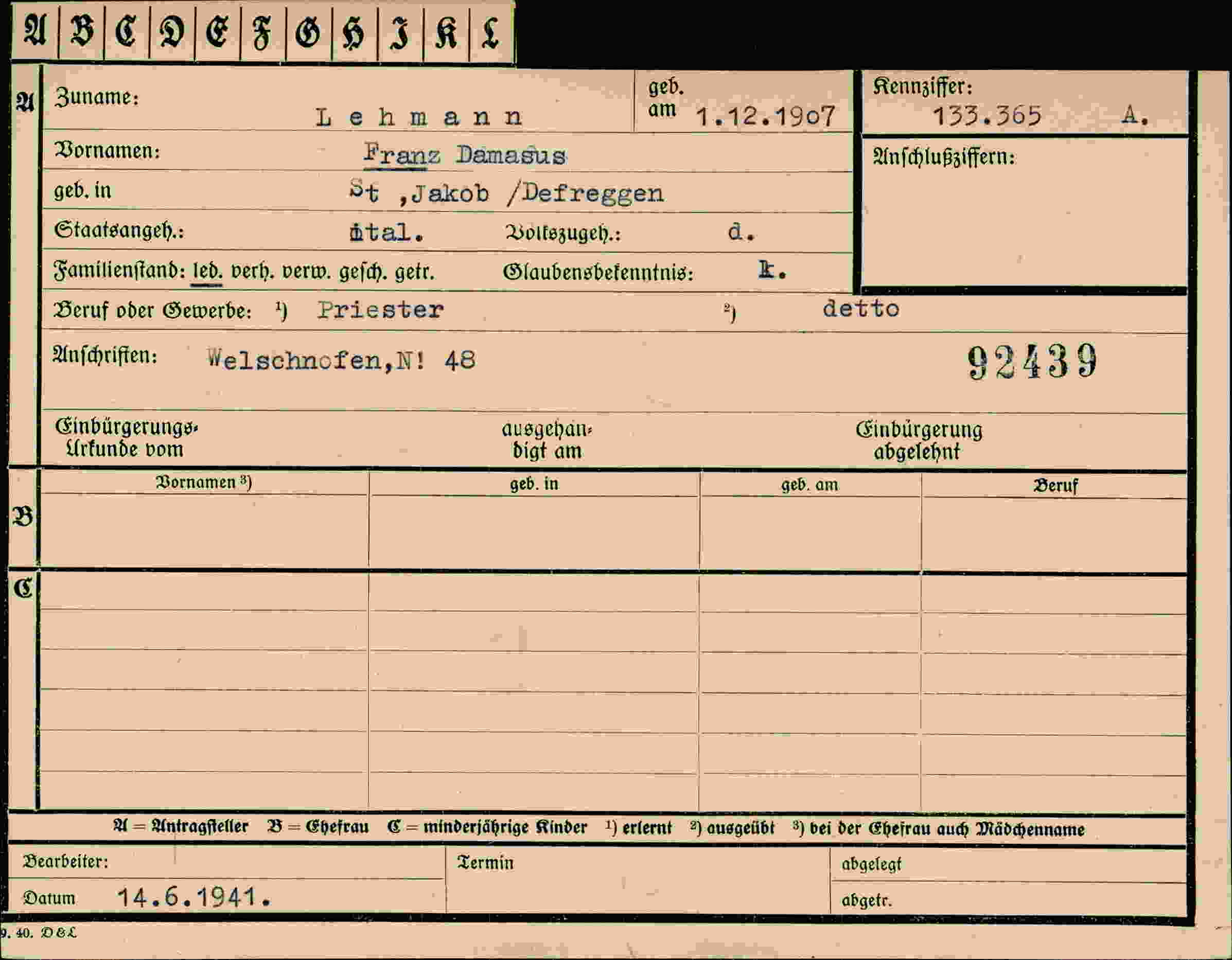
Task: Click the citizenship value 'ital.'
Action: click(386, 233)
